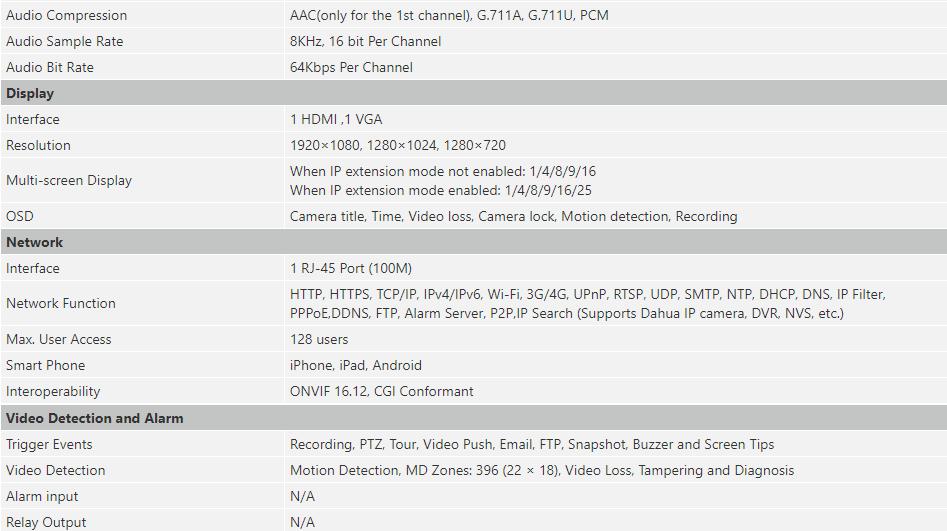This screenshot has width=947, height=531.
Task: Click the 1920×1080 resolution value text
Action: (397, 145)
